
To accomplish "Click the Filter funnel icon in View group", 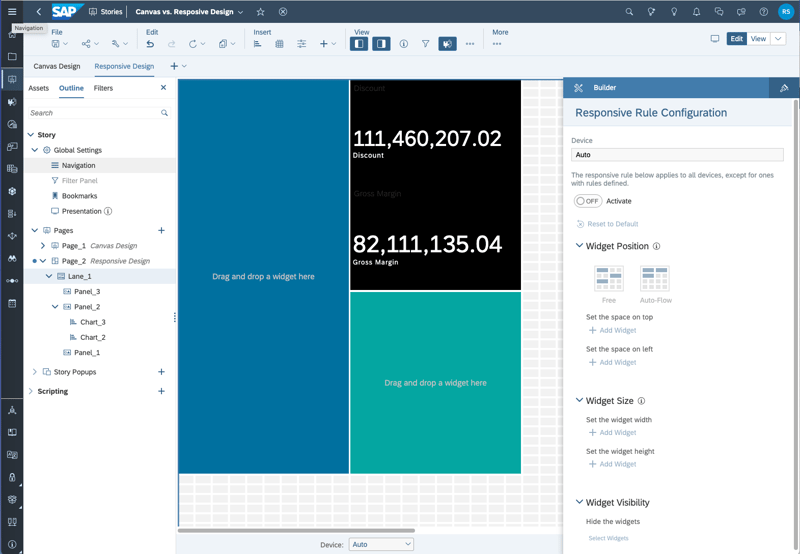I will pos(425,44).
